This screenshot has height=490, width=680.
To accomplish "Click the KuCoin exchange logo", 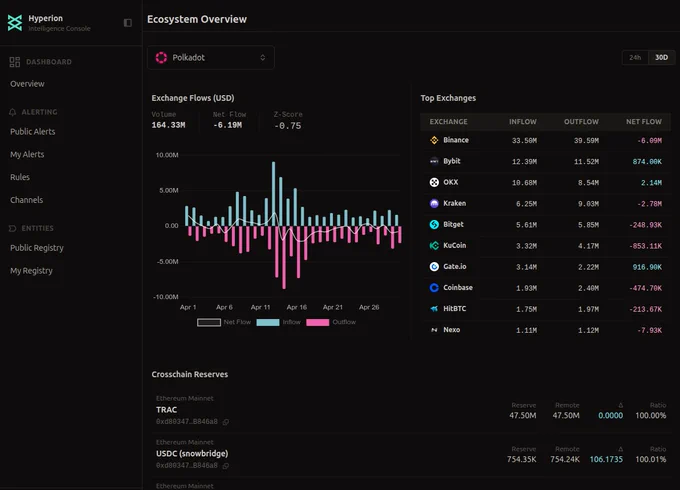I will click(x=434, y=245).
